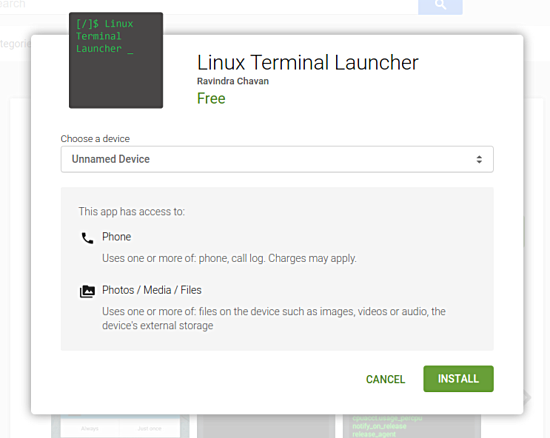Screen dimensions: 550x438
Task: Click the background search field
Action: click(x=209, y=6)
